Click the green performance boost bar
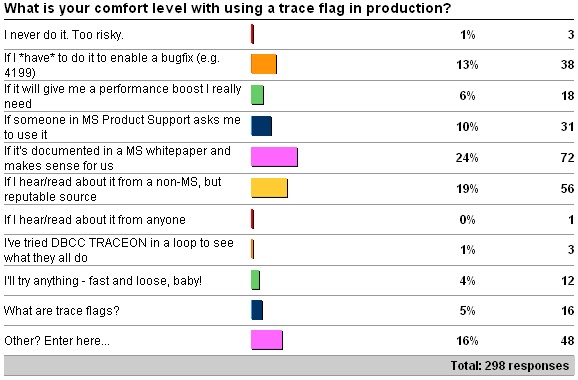Viewport: 578px width, 380px height. click(257, 95)
